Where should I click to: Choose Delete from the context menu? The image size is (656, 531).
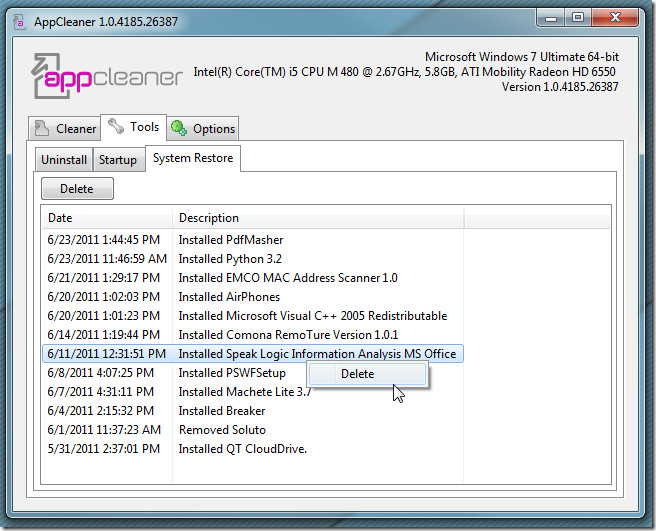coord(367,374)
